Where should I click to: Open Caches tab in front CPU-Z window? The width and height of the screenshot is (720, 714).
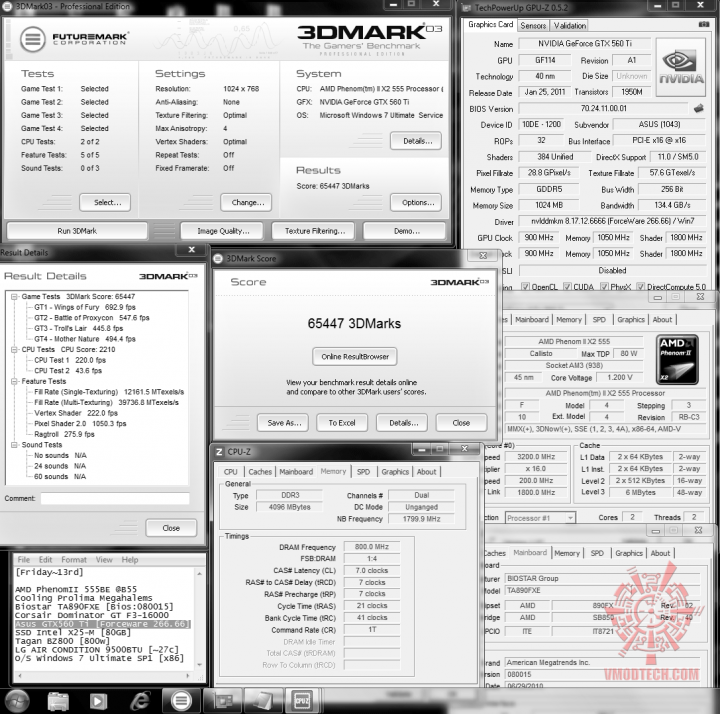[260, 472]
